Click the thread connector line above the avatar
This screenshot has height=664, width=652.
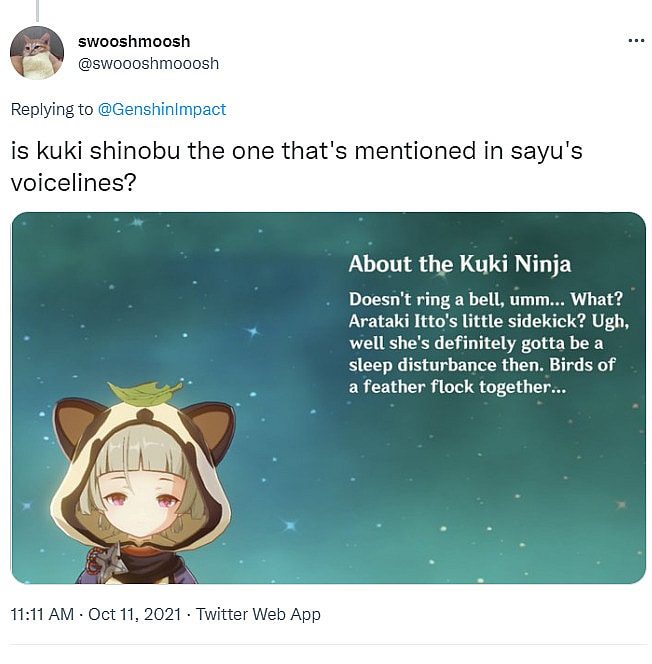pos(38,11)
